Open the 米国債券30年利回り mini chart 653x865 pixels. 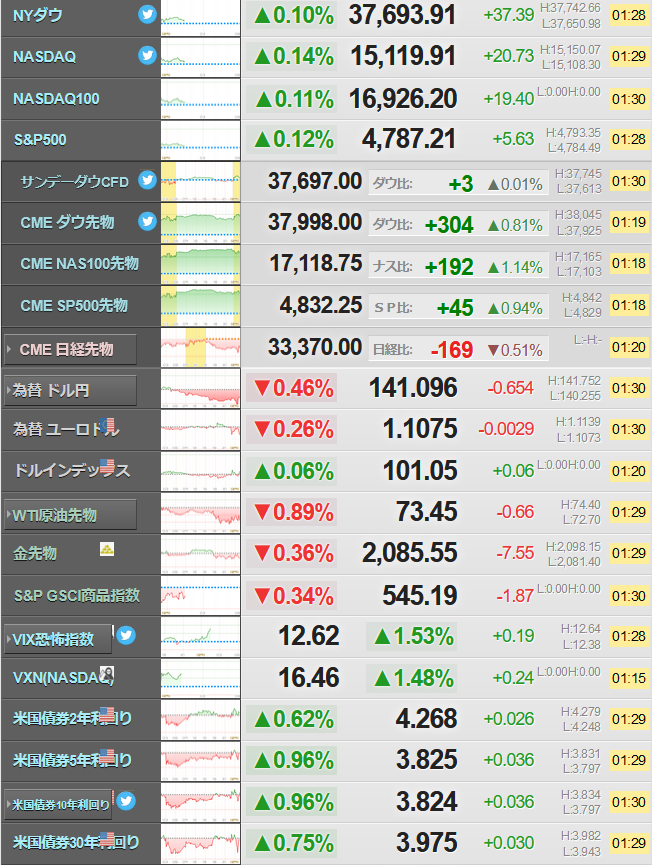point(201,844)
